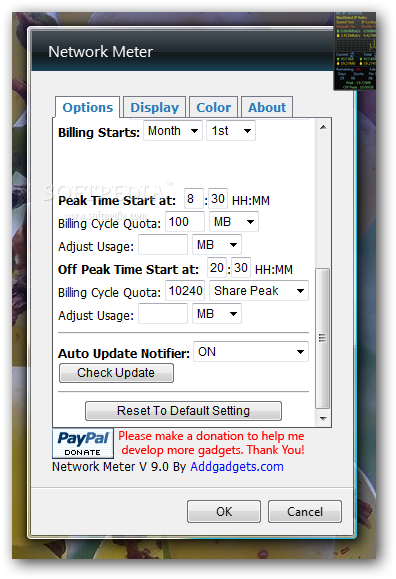Click Reset To Default Setting button
Viewport: 396px width, 579px height.
[x=183, y=411]
